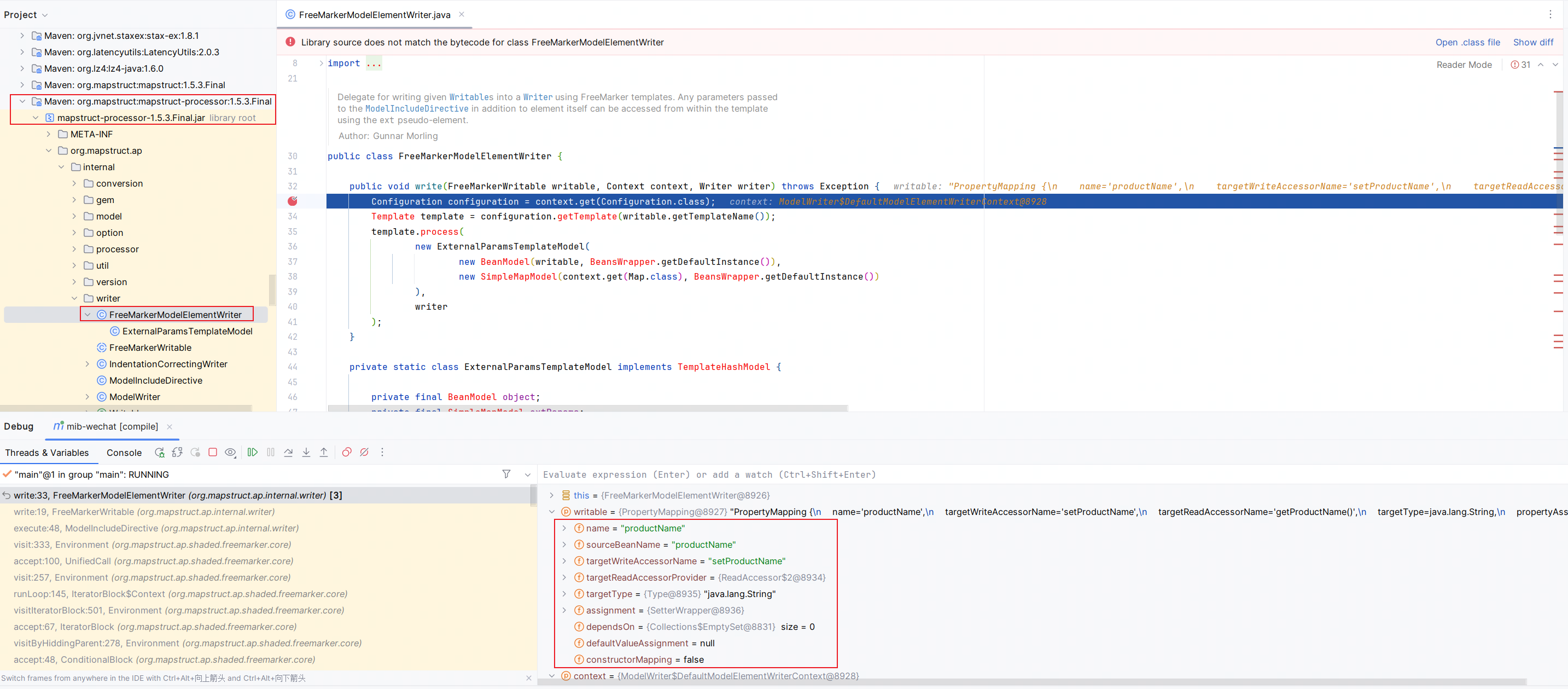The height and width of the screenshot is (689, 1568).
Task: Click the Show diff link
Action: point(1532,42)
